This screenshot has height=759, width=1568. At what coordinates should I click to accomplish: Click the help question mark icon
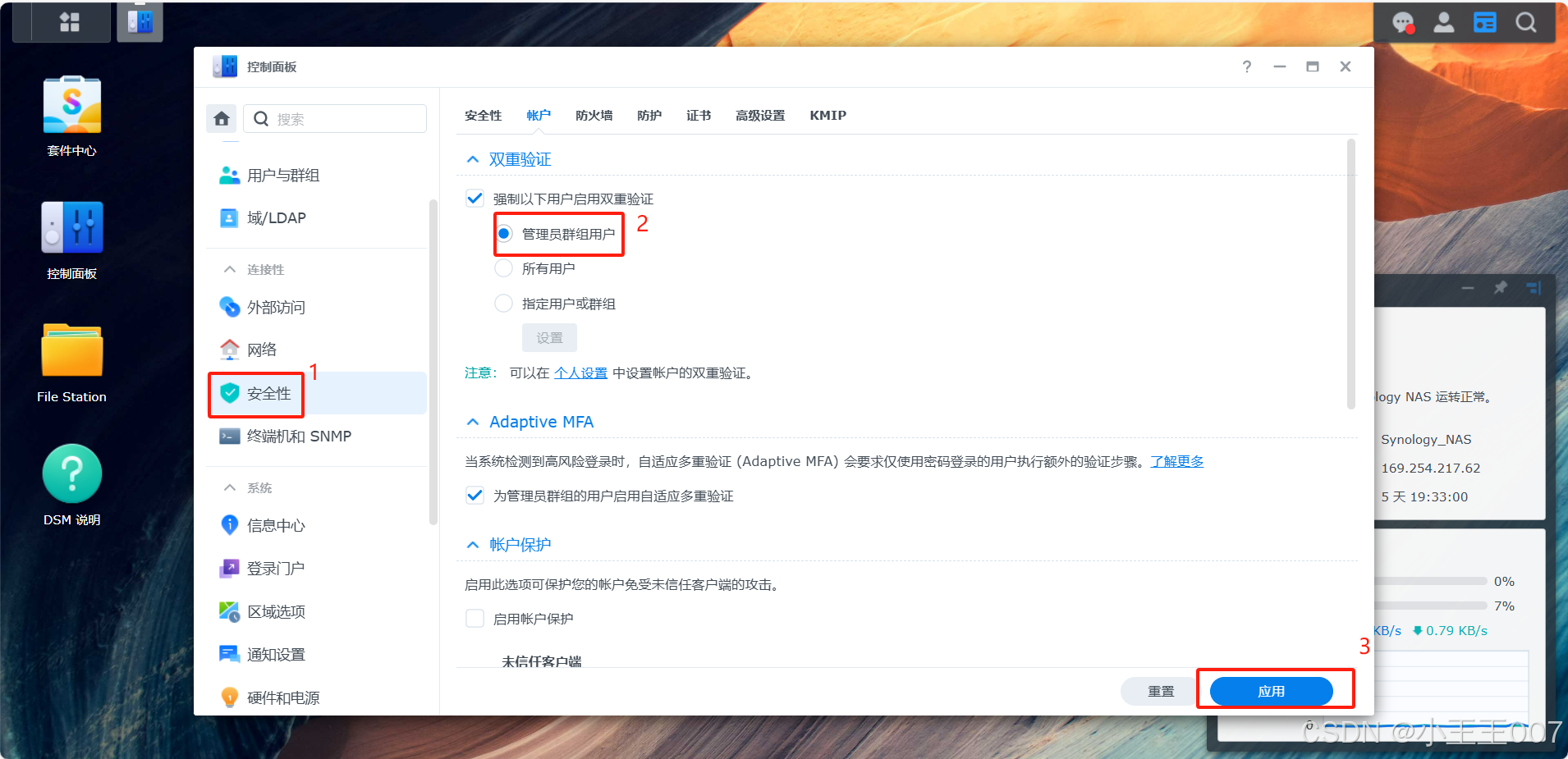pos(1247,67)
